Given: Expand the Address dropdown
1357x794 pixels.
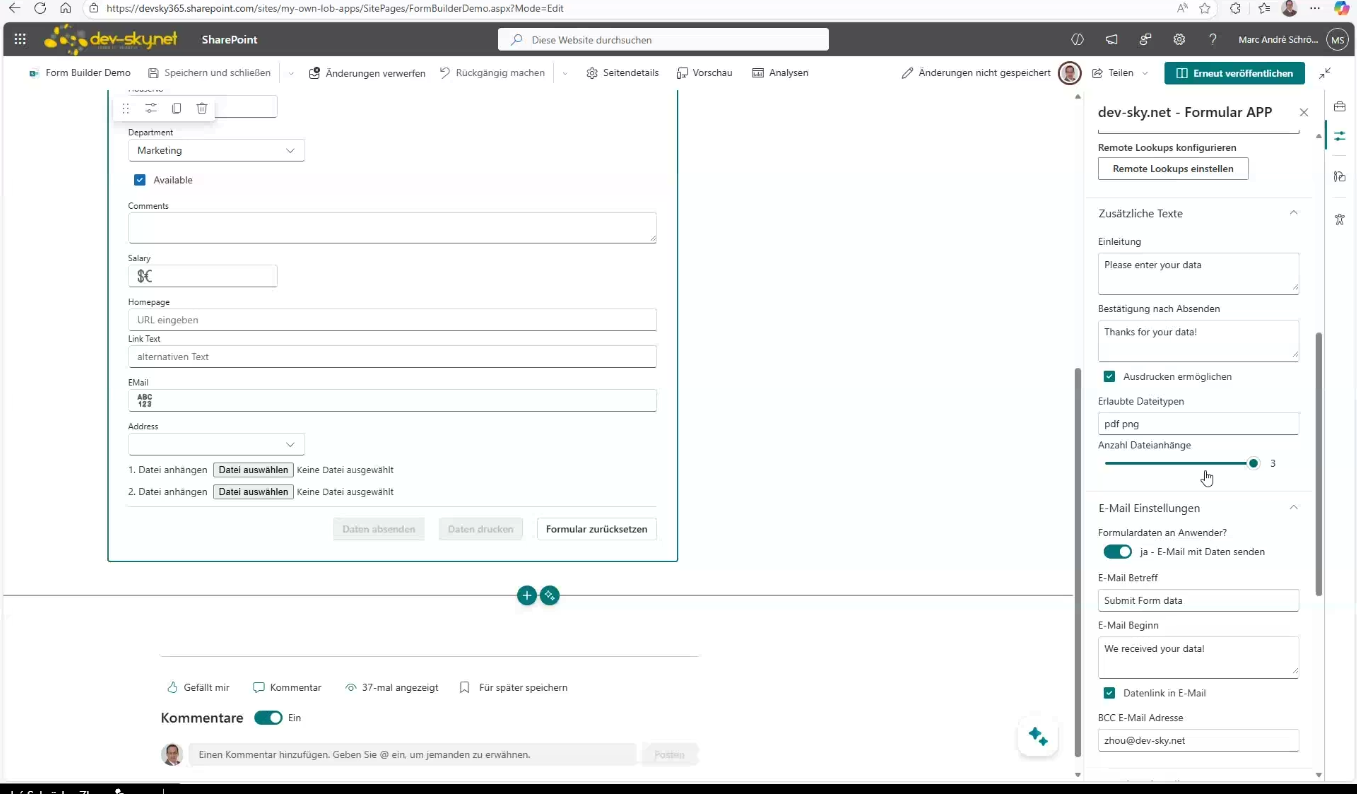Looking at the screenshot, I should coord(216,444).
